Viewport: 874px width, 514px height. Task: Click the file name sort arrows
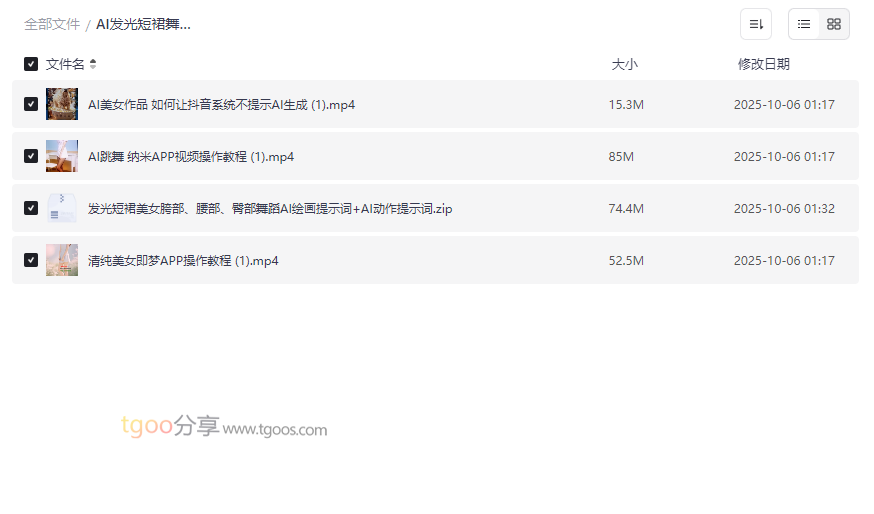pos(93,64)
